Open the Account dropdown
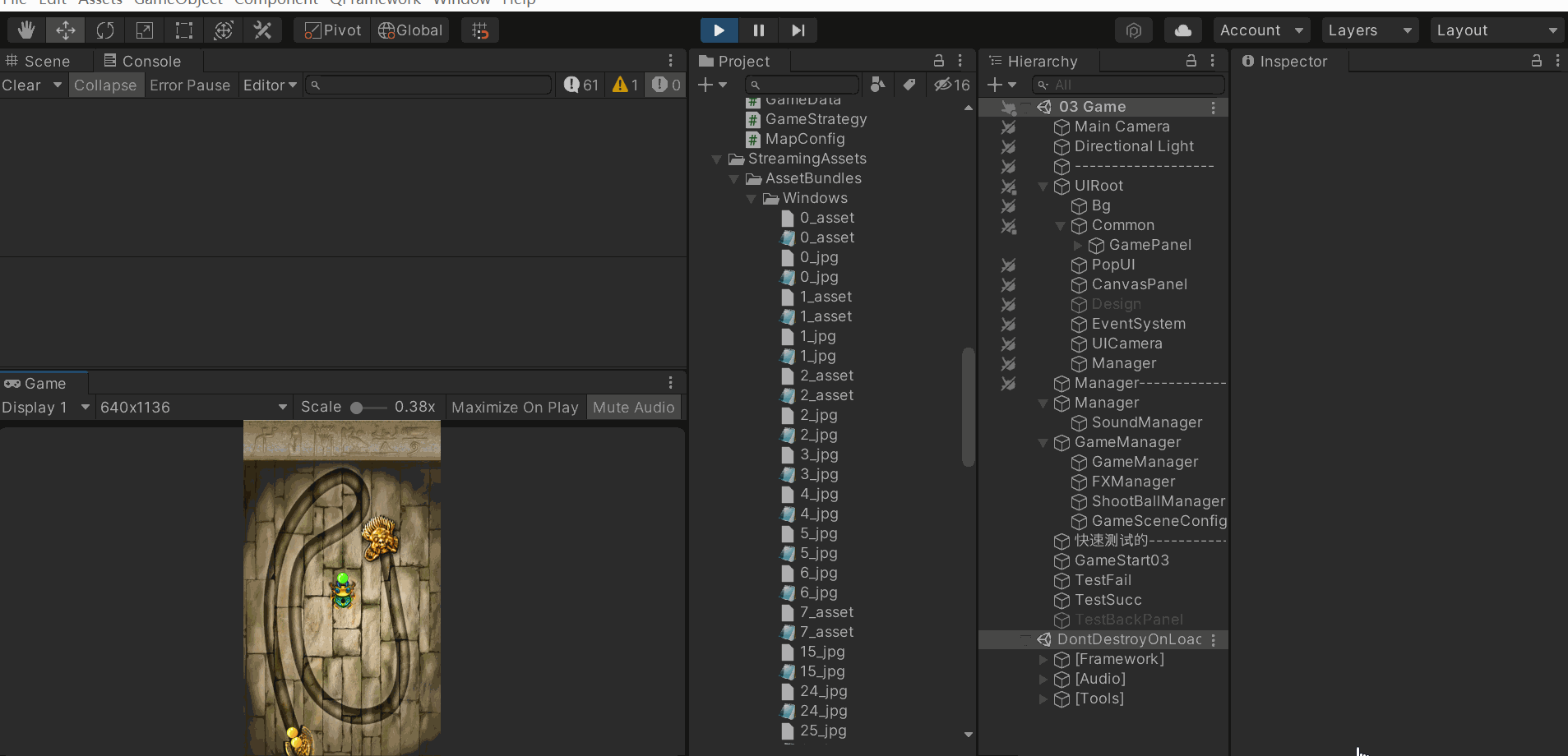Viewport: 1568px width, 756px height. click(x=1262, y=30)
